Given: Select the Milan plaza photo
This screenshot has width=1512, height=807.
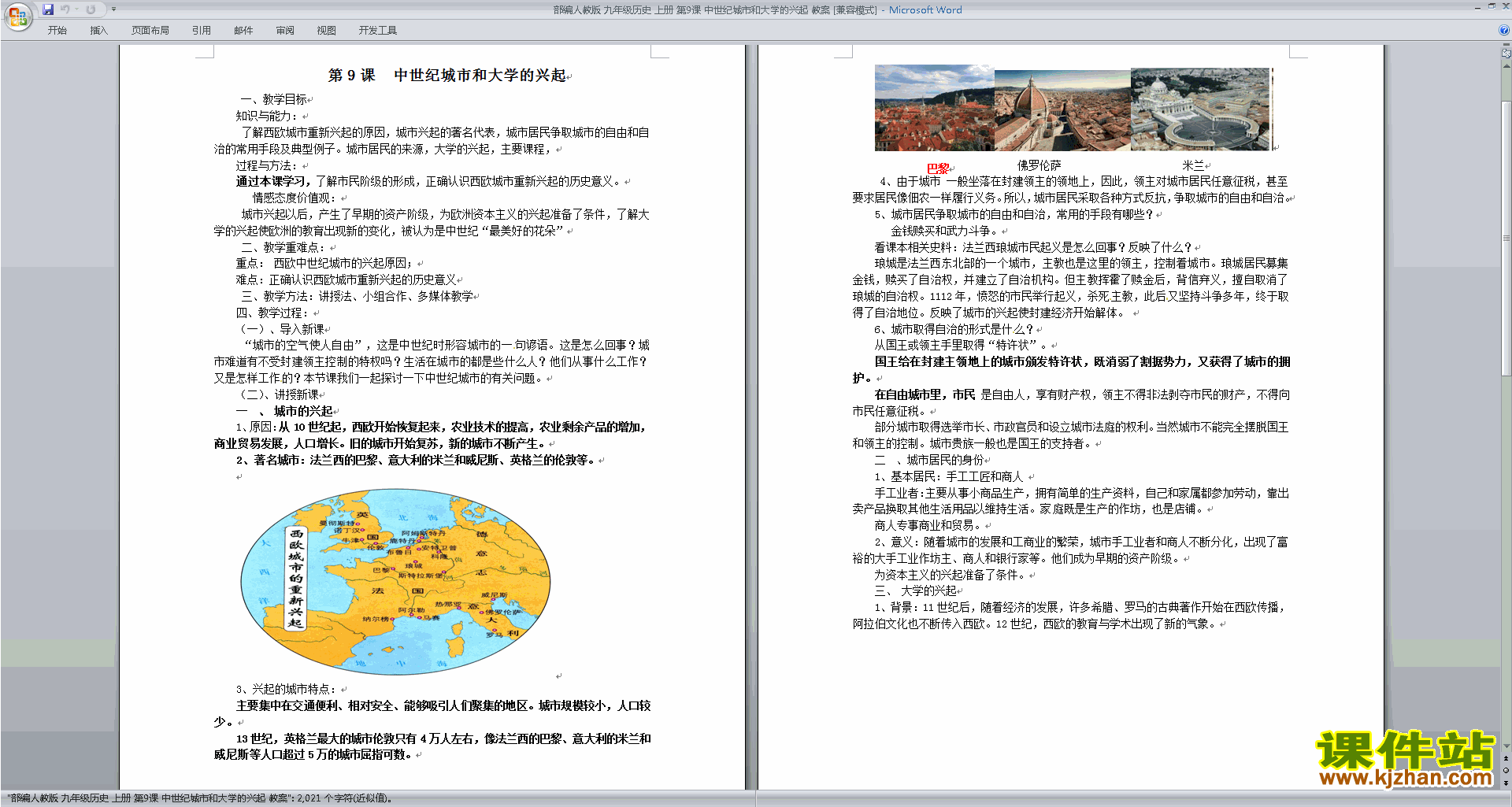Looking at the screenshot, I should tap(1201, 109).
